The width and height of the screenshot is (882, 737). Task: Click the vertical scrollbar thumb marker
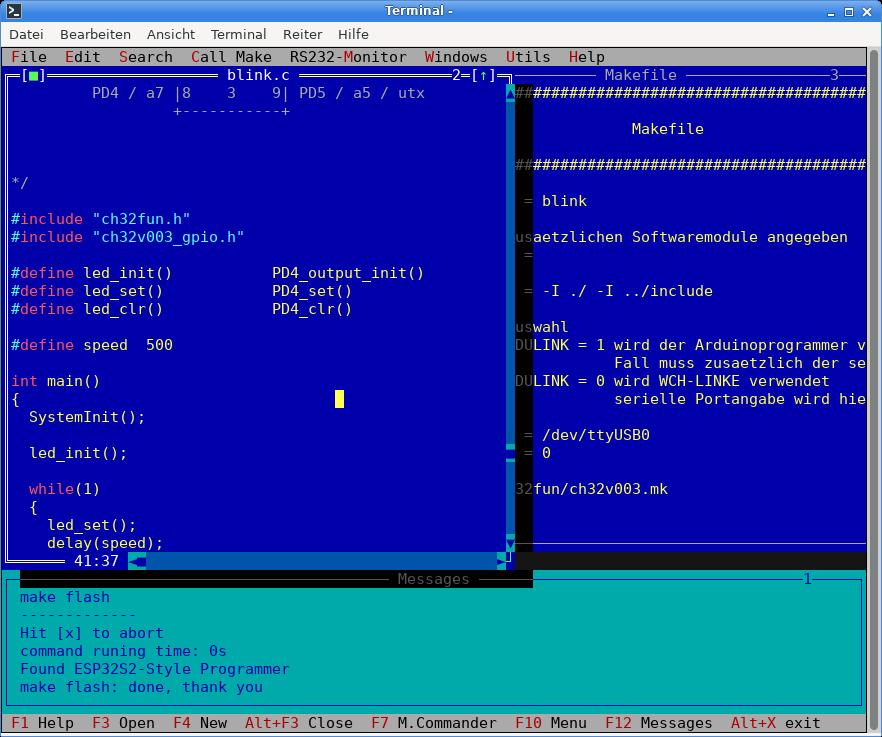pyautogui.click(x=510, y=453)
